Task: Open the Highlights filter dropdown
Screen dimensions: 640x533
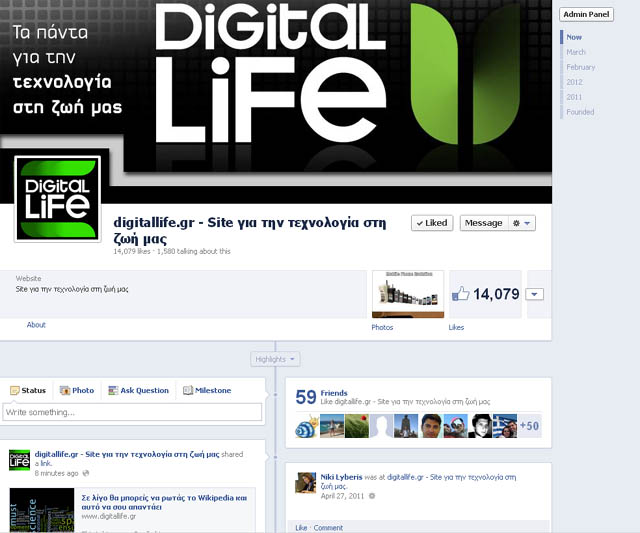Action: [275, 359]
